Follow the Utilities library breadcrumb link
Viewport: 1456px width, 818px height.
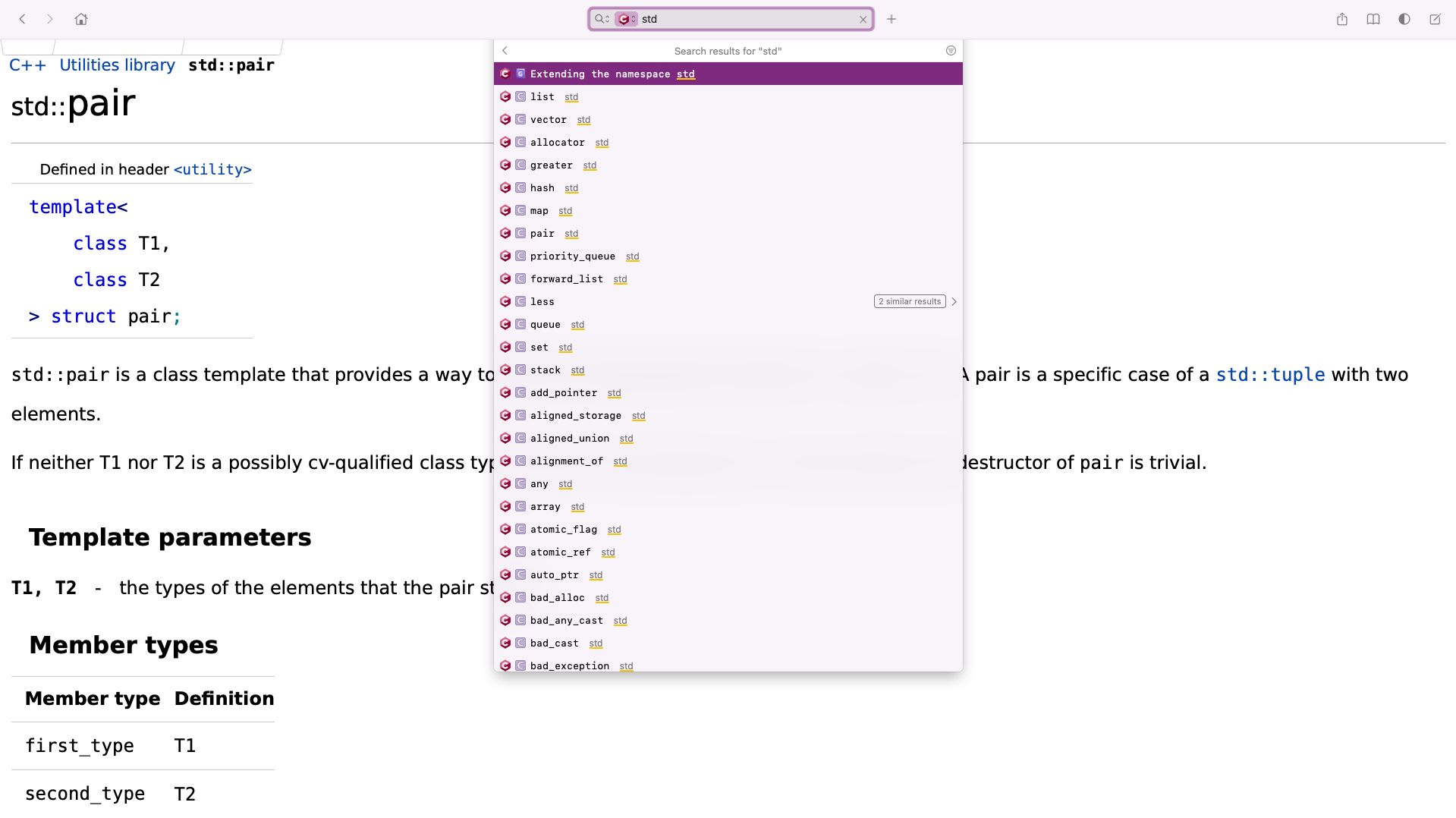(117, 65)
